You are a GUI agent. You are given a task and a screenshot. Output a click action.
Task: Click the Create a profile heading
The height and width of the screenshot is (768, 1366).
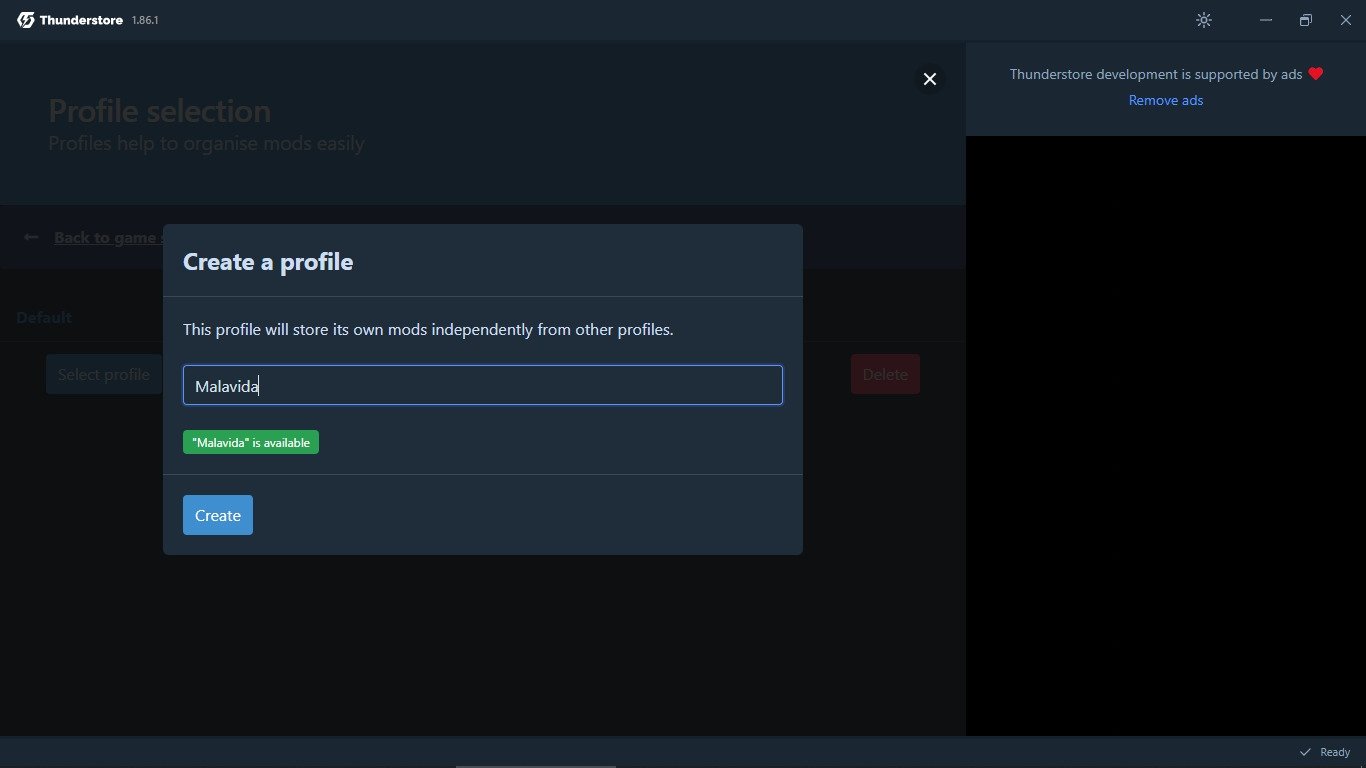pyautogui.click(x=268, y=262)
